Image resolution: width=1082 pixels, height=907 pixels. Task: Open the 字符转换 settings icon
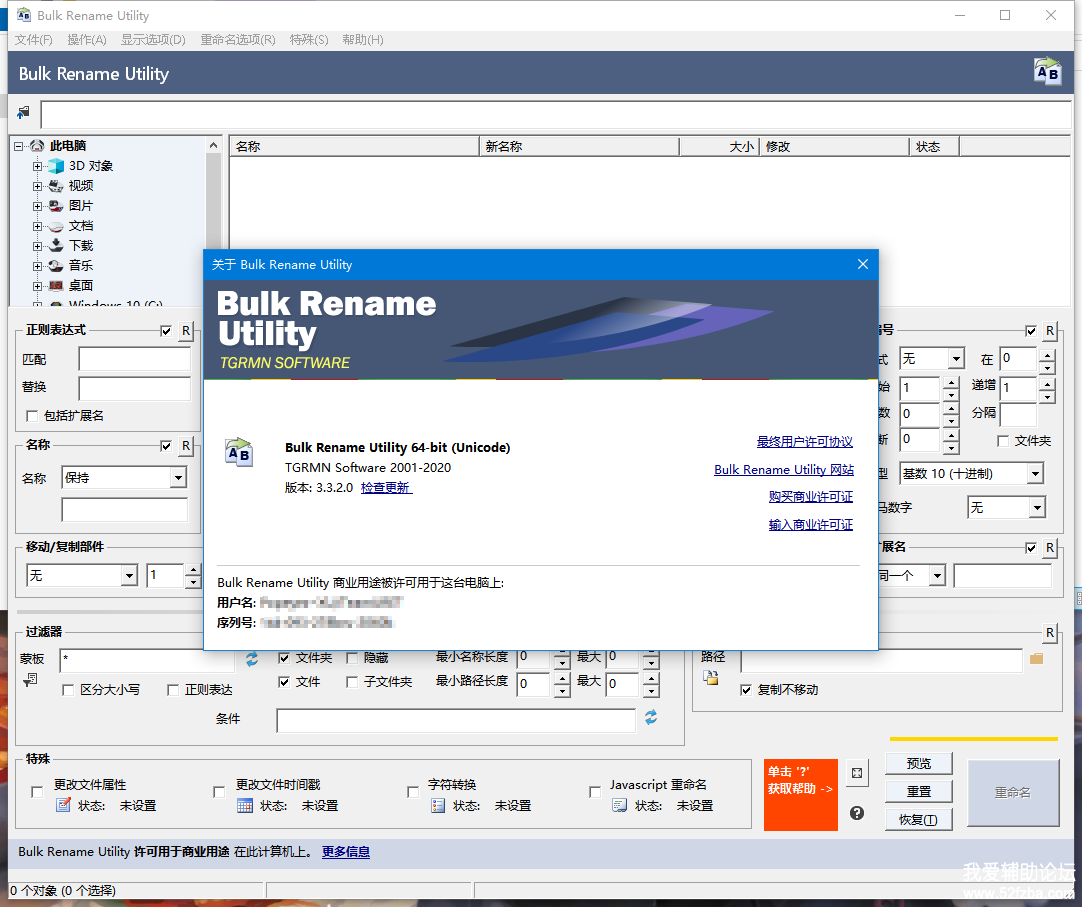(437, 805)
